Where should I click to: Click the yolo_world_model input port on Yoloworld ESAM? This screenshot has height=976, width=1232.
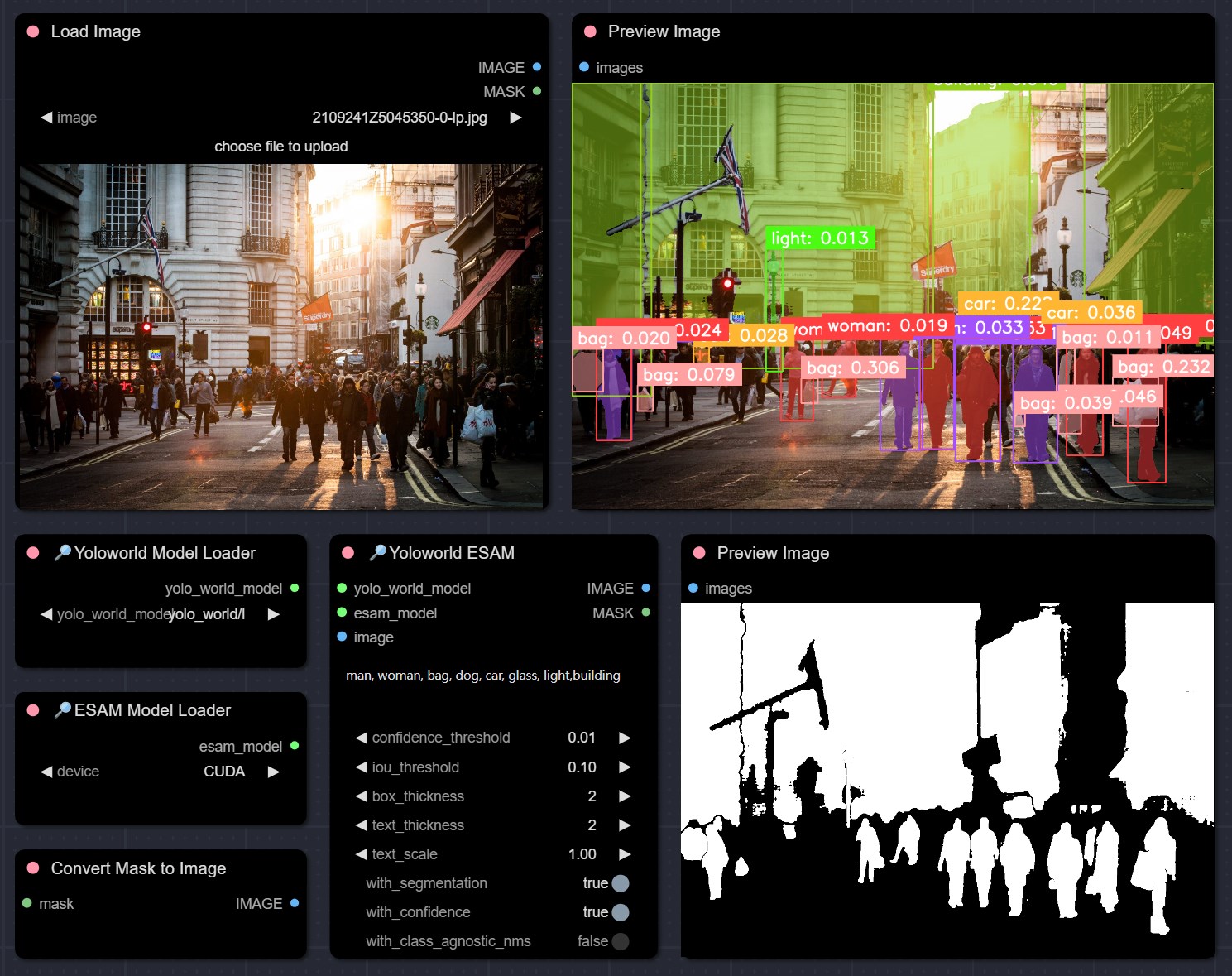tap(342, 589)
